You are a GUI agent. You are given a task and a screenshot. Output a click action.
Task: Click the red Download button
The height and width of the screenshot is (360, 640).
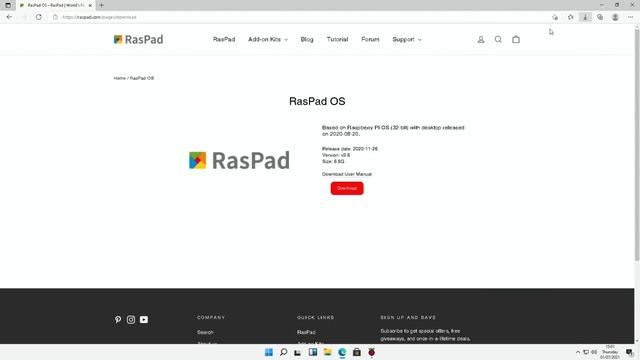tap(347, 188)
